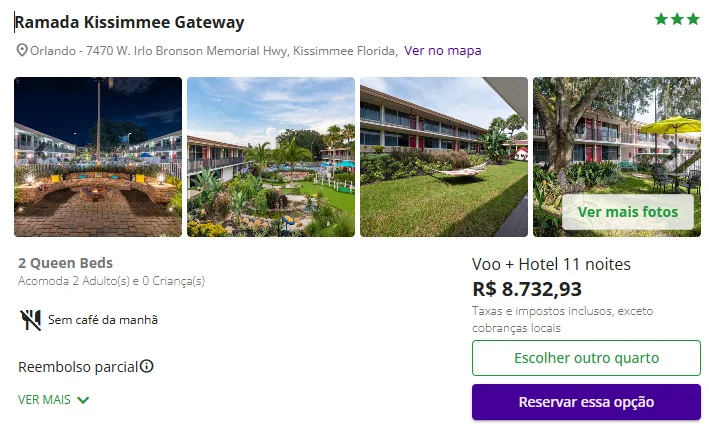The height and width of the screenshot is (431, 709).
Task: Click the Sem café da manhã label
Action: (103, 320)
